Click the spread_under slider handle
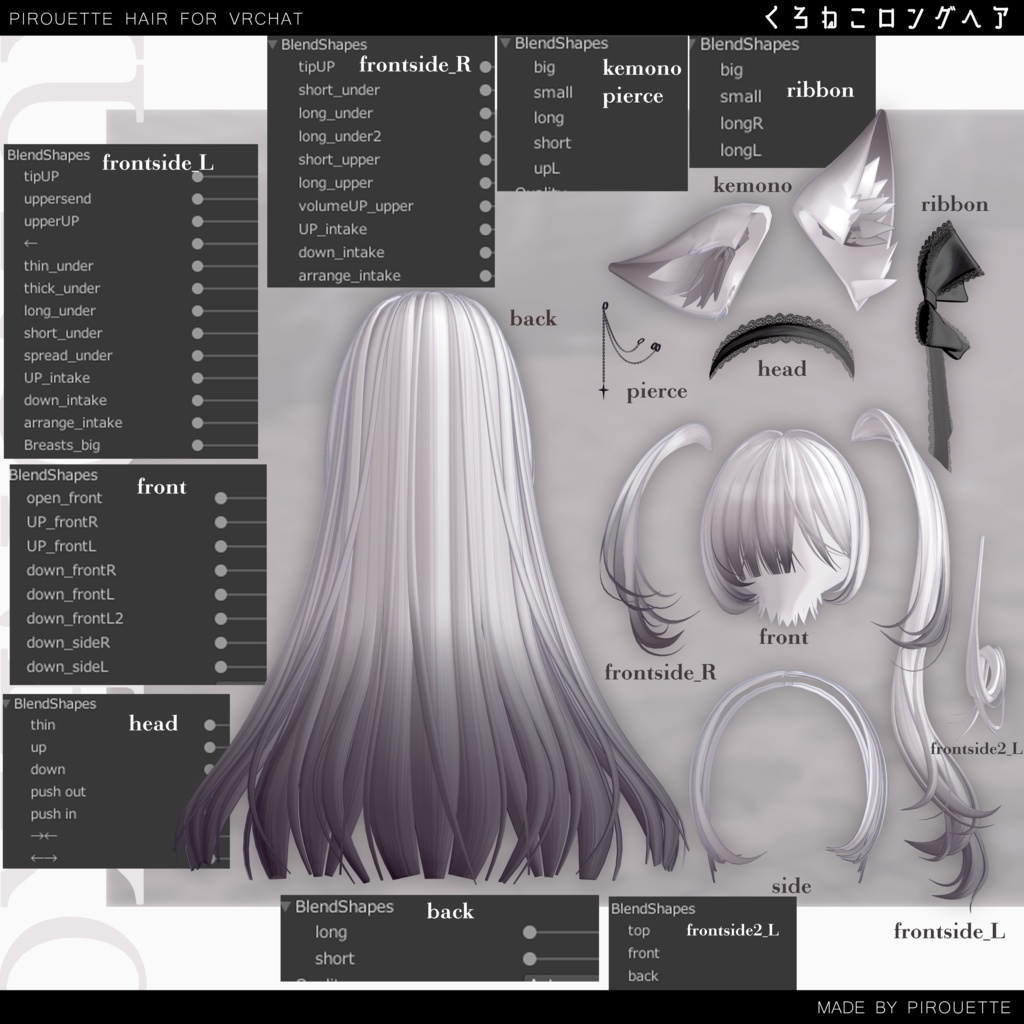This screenshot has height=1024, width=1024. click(x=198, y=356)
